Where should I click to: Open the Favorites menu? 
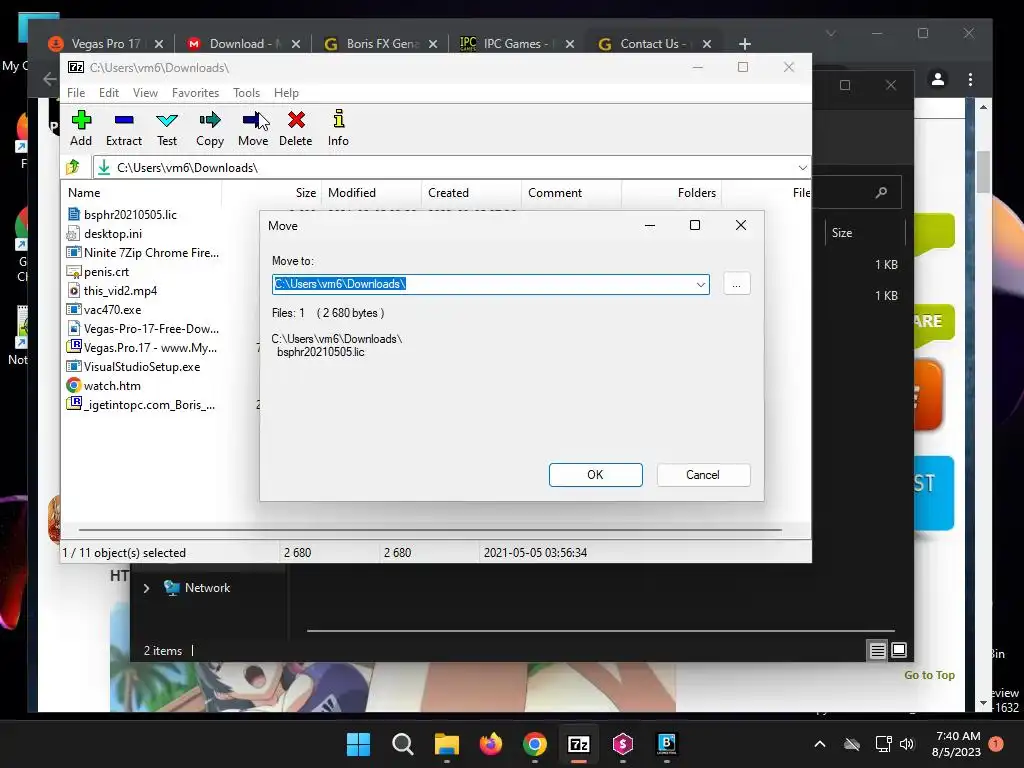point(195,93)
